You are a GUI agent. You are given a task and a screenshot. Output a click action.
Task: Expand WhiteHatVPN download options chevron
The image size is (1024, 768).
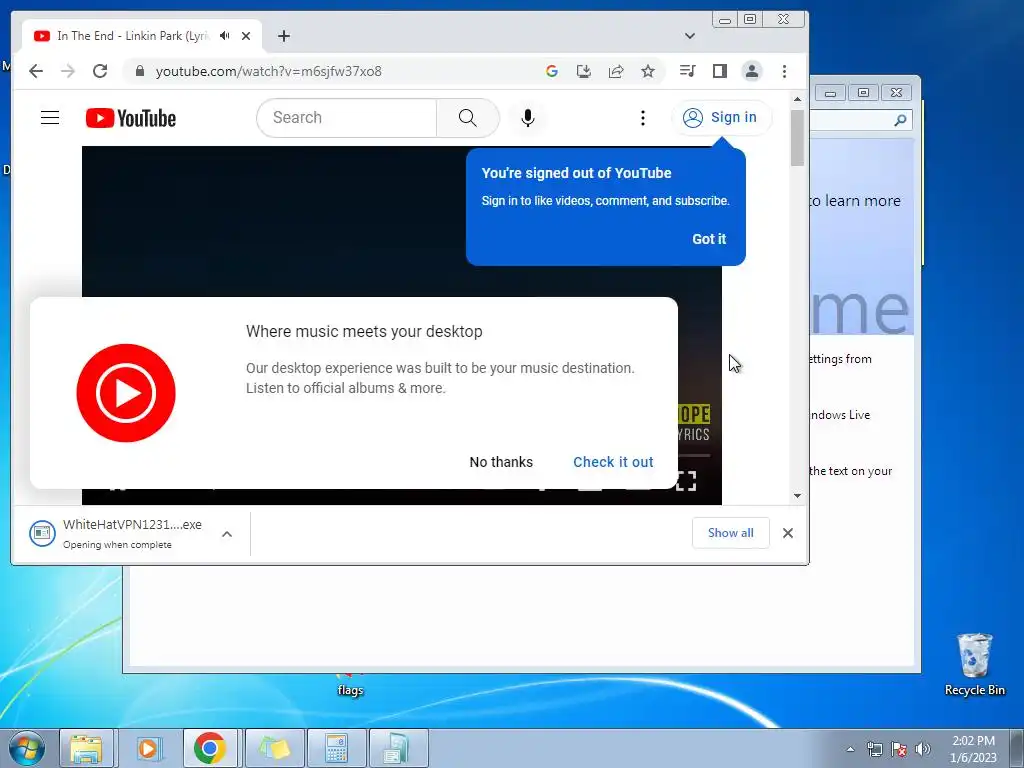tap(227, 534)
